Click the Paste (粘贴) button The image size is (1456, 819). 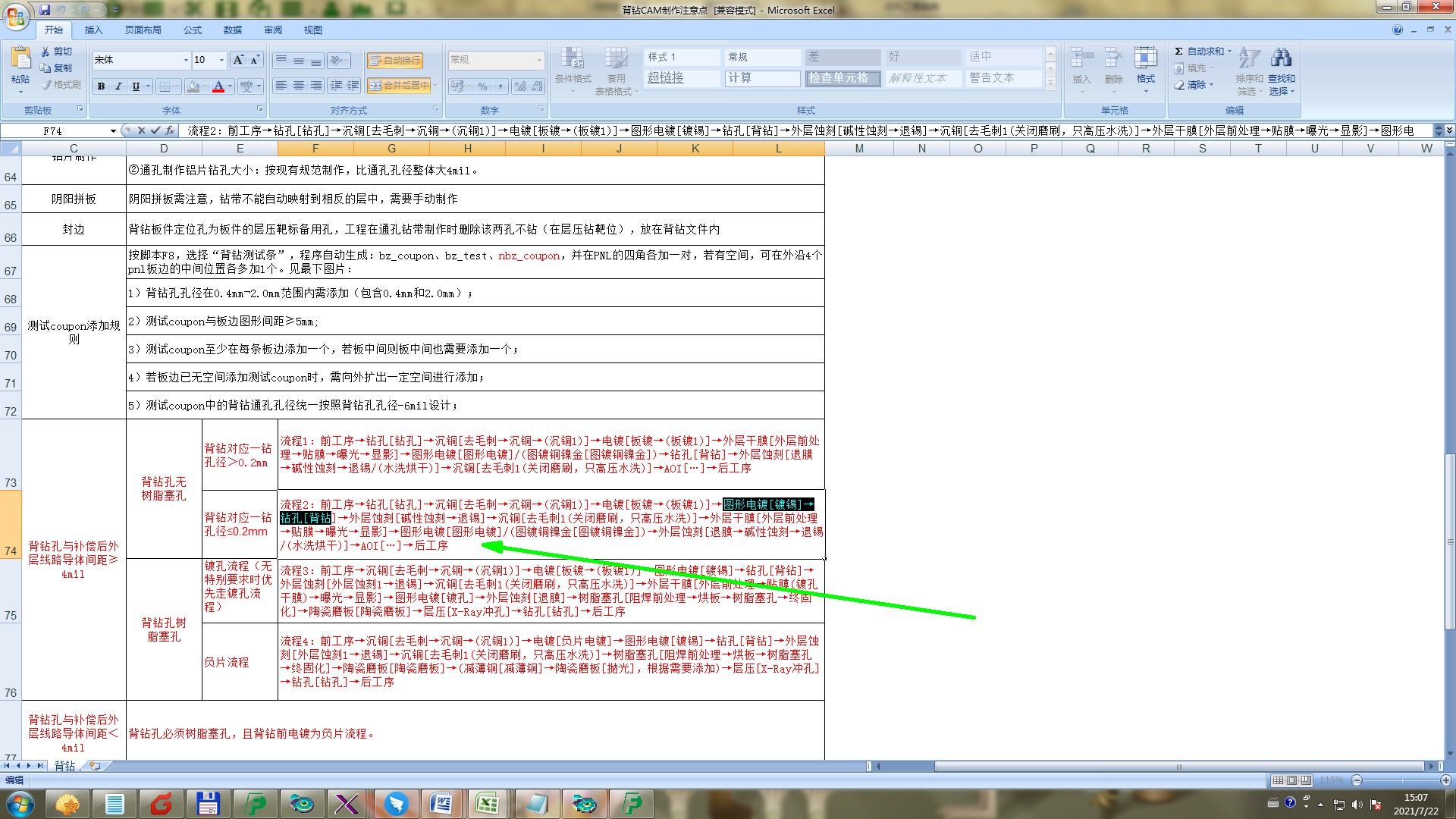pyautogui.click(x=20, y=67)
